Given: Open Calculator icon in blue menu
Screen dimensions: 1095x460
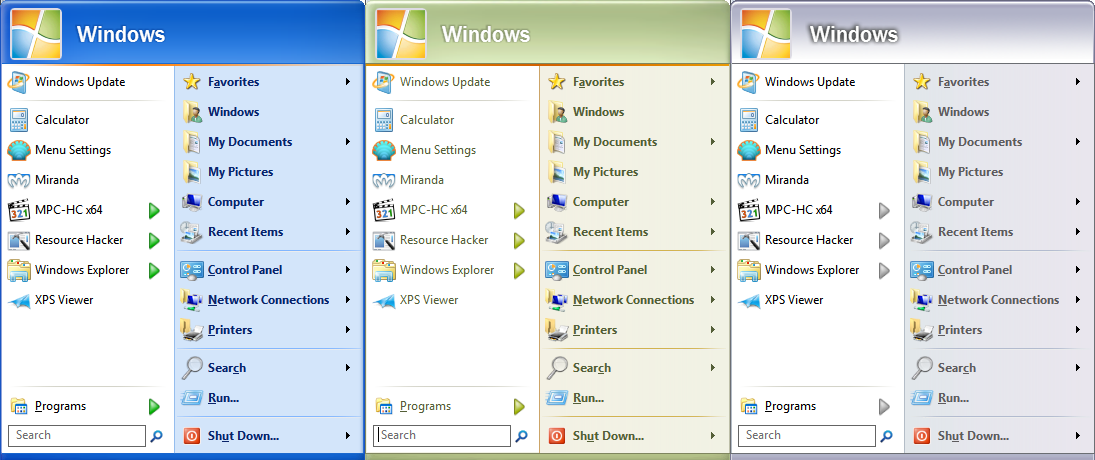Looking at the screenshot, I should pyautogui.click(x=19, y=120).
